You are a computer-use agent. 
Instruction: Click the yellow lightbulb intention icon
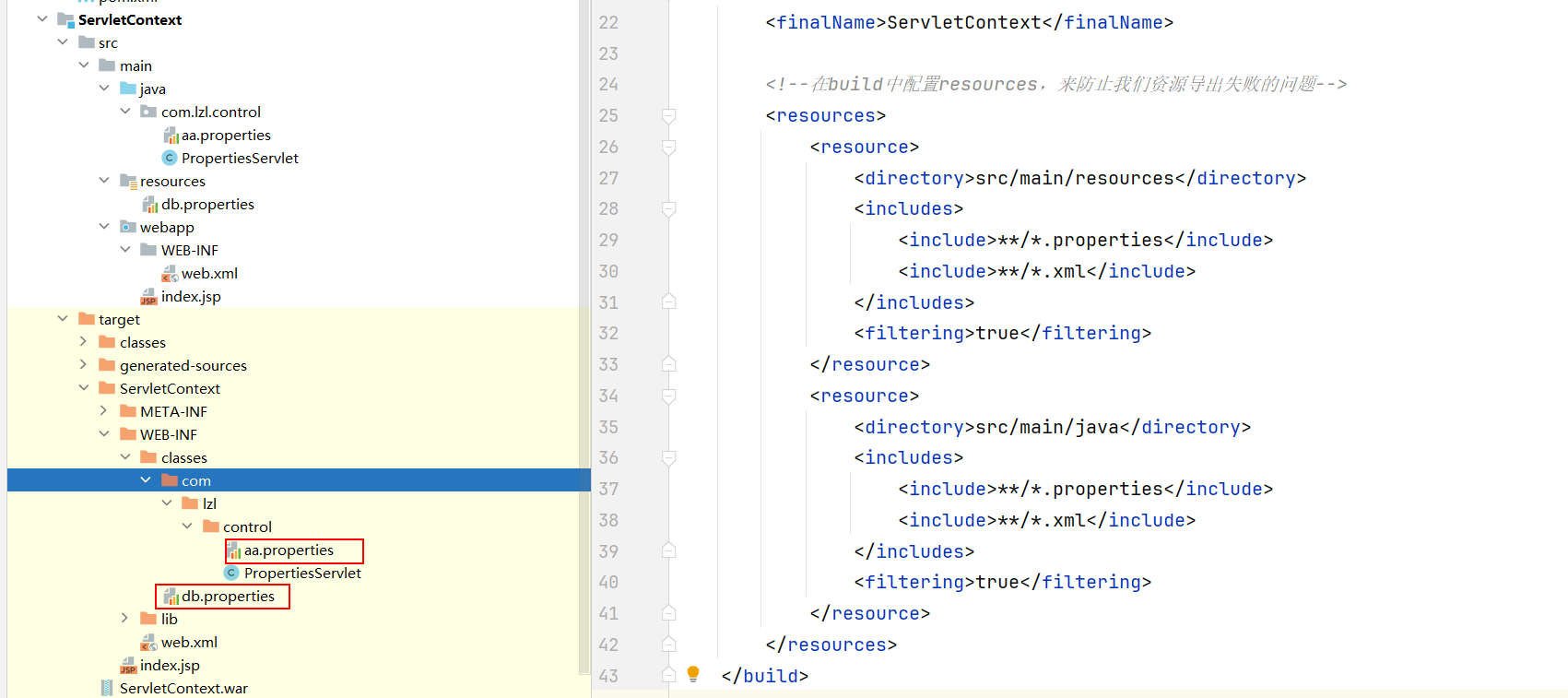pyautogui.click(x=693, y=674)
